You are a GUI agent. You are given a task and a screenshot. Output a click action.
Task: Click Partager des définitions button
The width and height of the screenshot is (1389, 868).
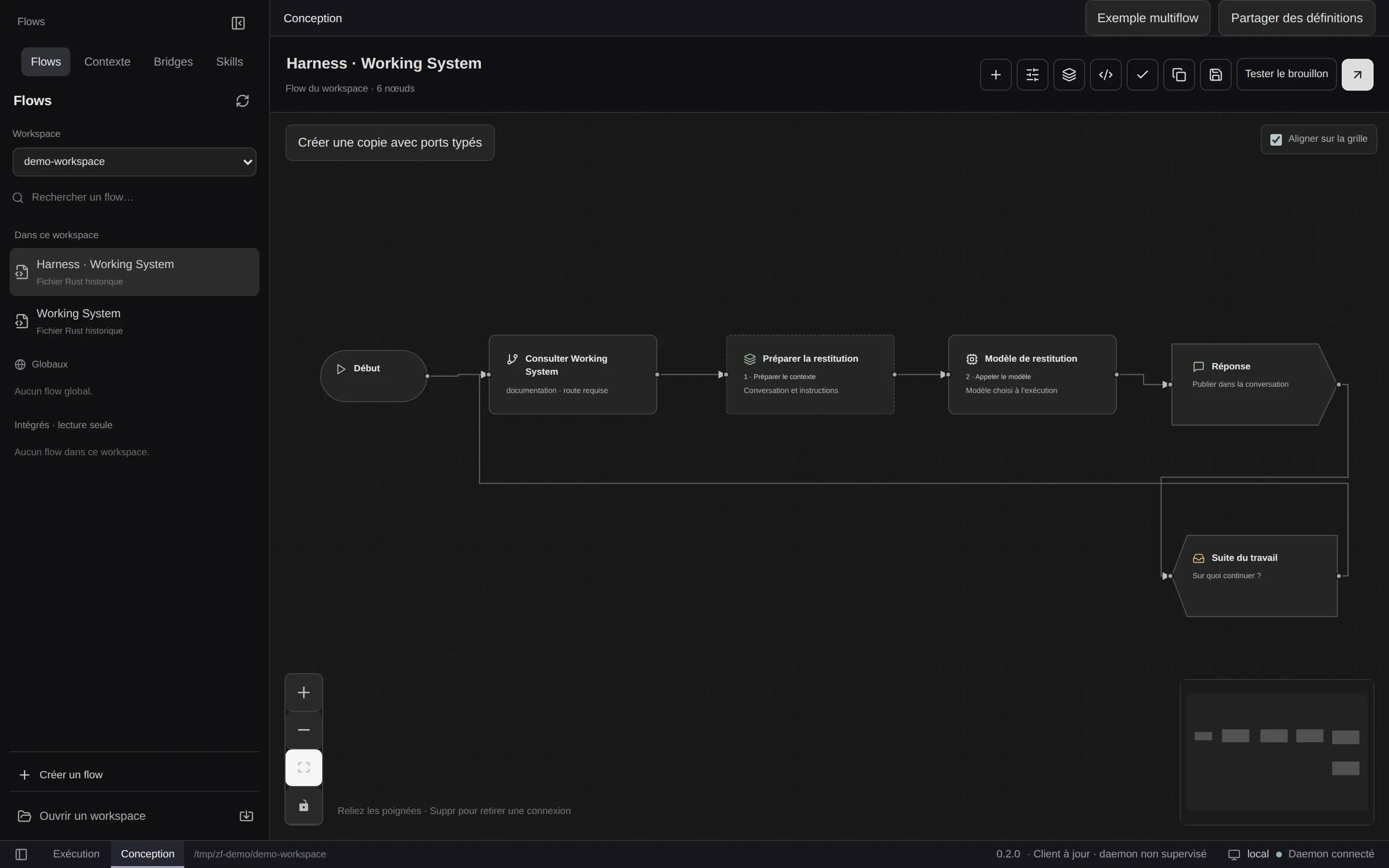(x=1296, y=18)
